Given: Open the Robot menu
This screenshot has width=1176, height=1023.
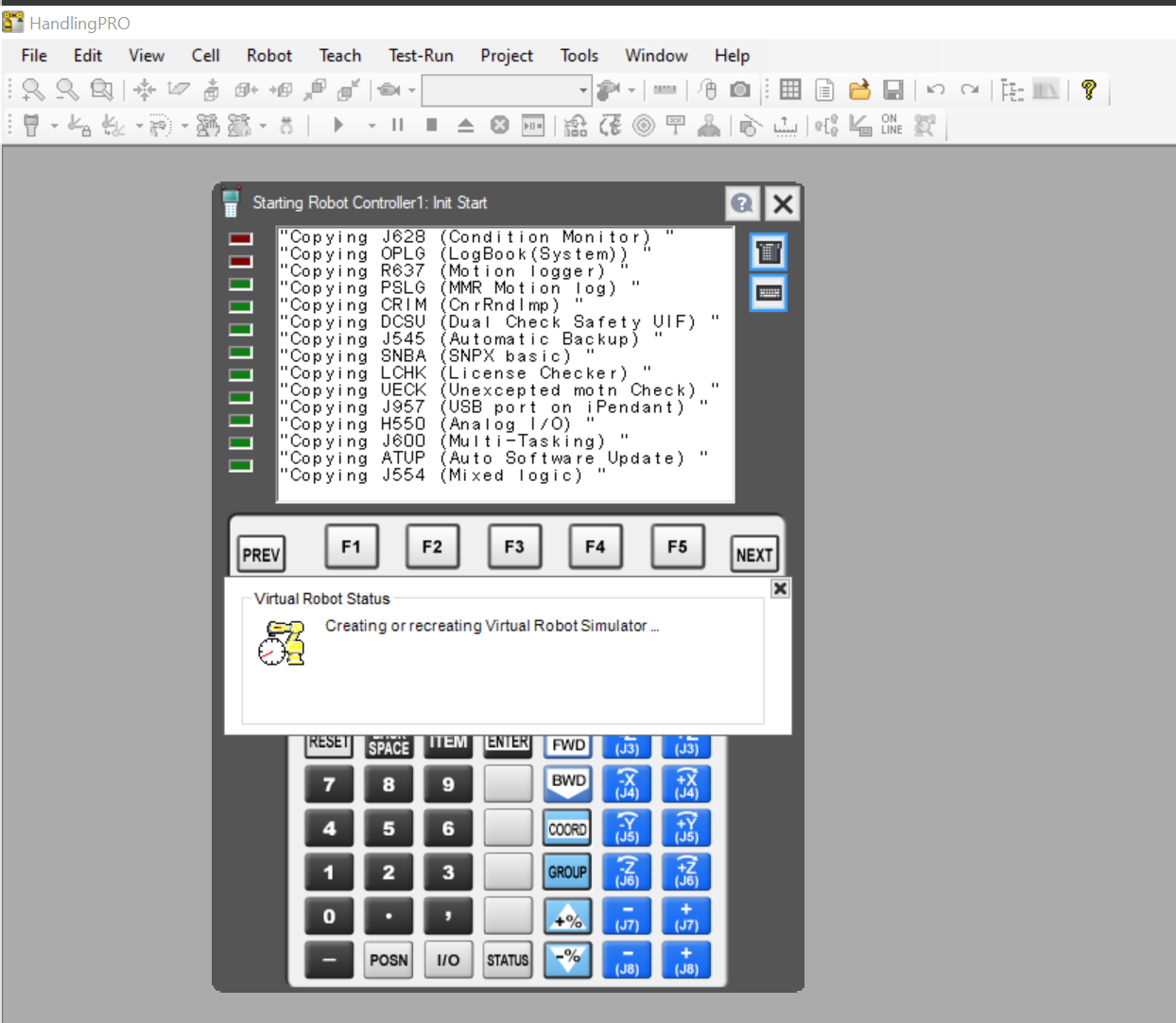Looking at the screenshot, I should coord(269,56).
